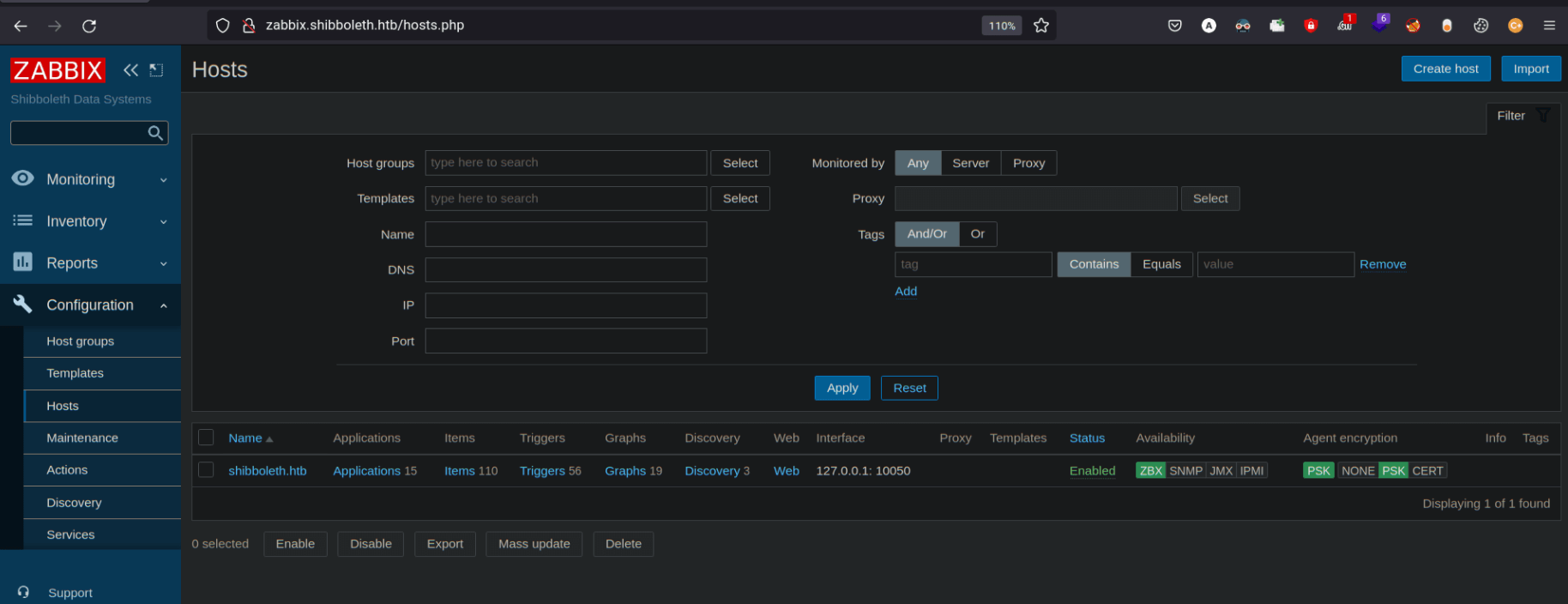Click the Inventory list icon
Viewport: 1568px width, 604px height.
pos(23,220)
